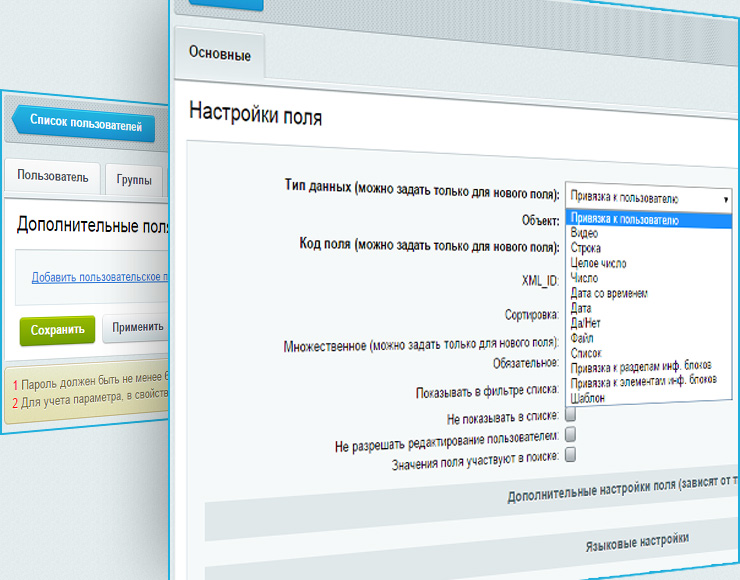
Task: Switch to the 'Пользователь' tab
Action: click(52, 178)
